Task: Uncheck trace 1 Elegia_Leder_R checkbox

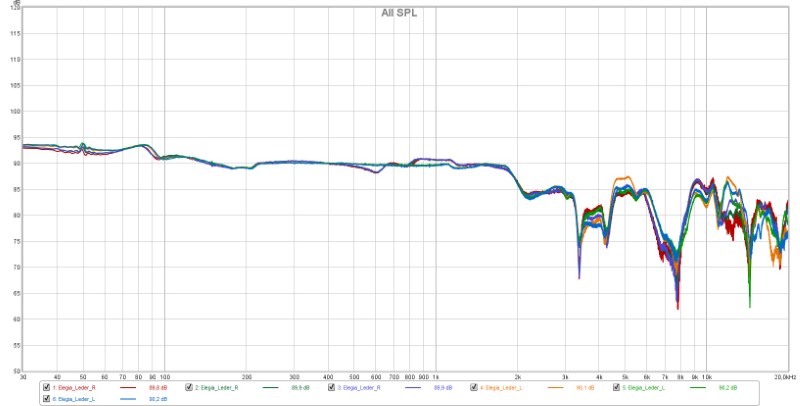Action: pos(45,387)
